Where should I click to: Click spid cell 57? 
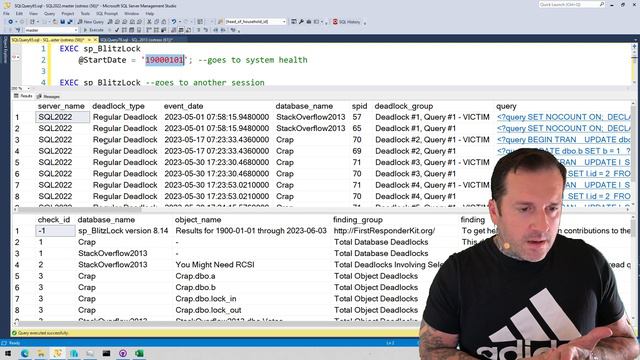[x=357, y=117]
